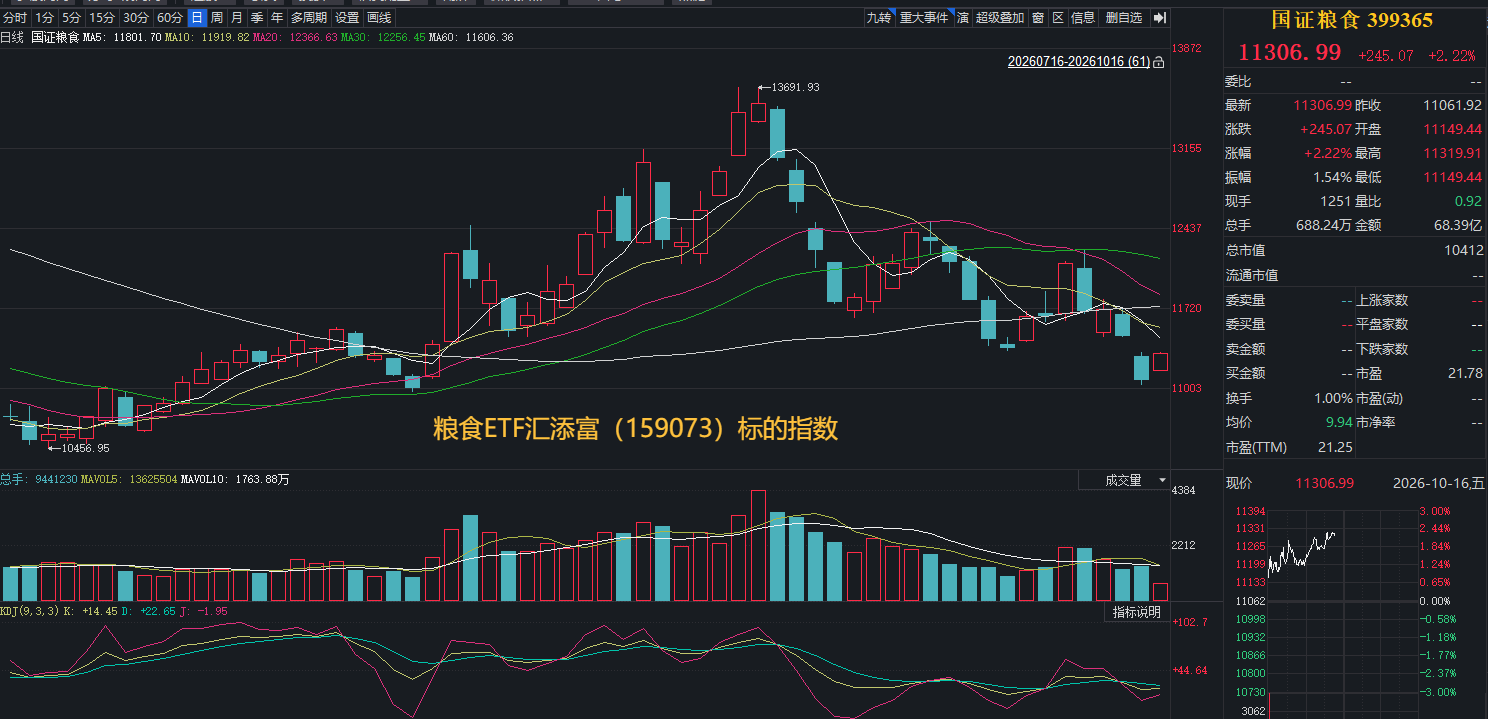Select the 1分 one-minute period

pyautogui.click(x=44, y=18)
